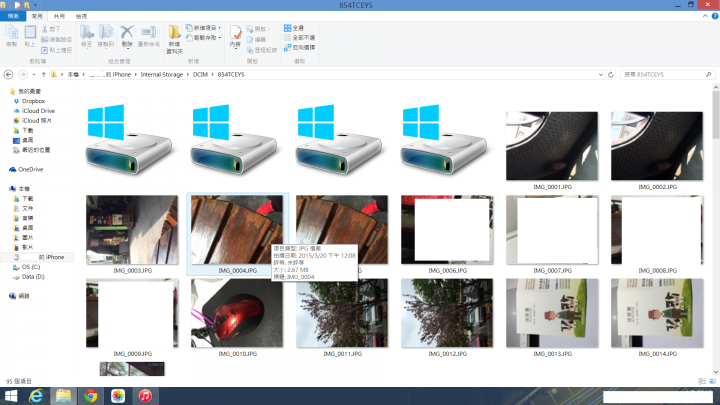Open the Windows Start button
The width and height of the screenshot is (720, 405).
(11, 396)
